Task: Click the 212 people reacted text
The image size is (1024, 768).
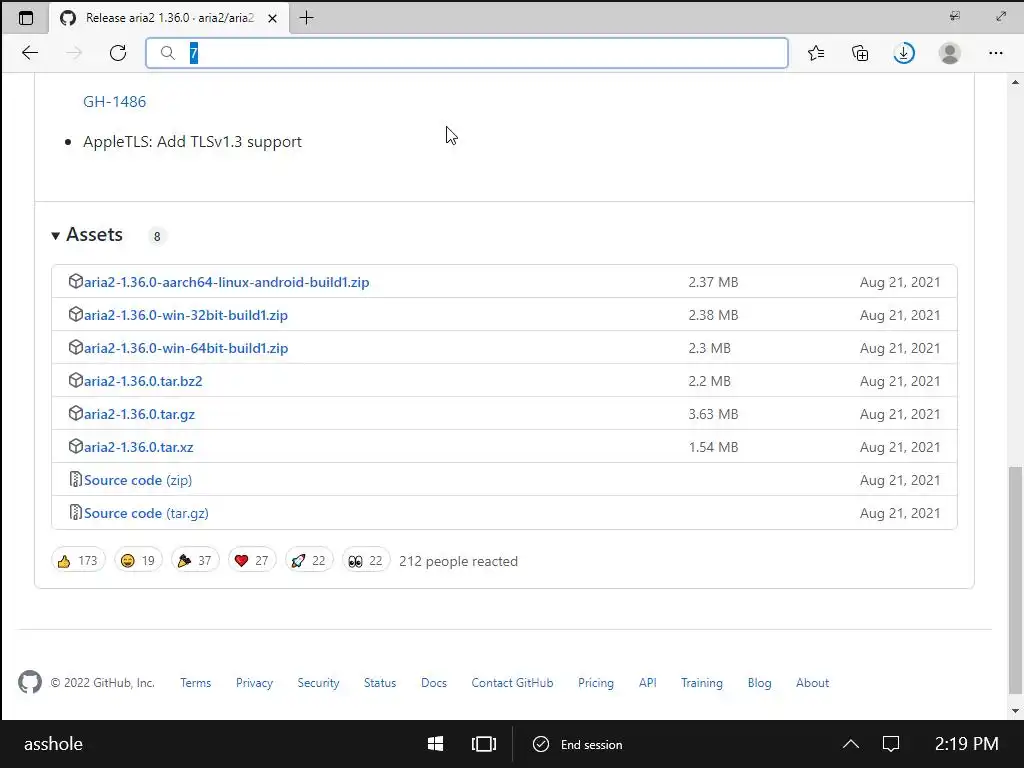Action: tap(458, 561)
